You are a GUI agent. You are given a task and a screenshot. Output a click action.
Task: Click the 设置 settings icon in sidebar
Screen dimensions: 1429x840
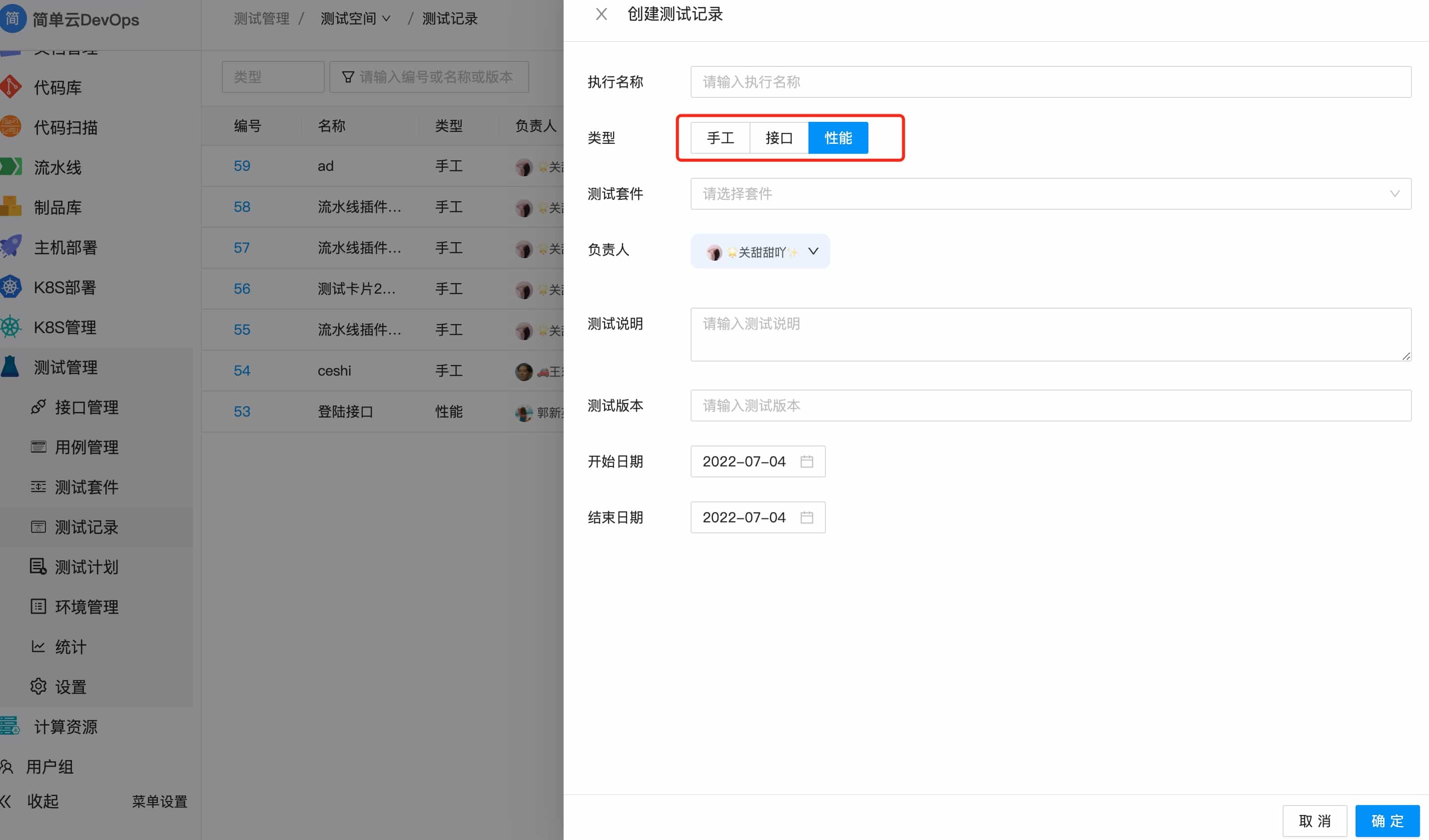point(70,686)
